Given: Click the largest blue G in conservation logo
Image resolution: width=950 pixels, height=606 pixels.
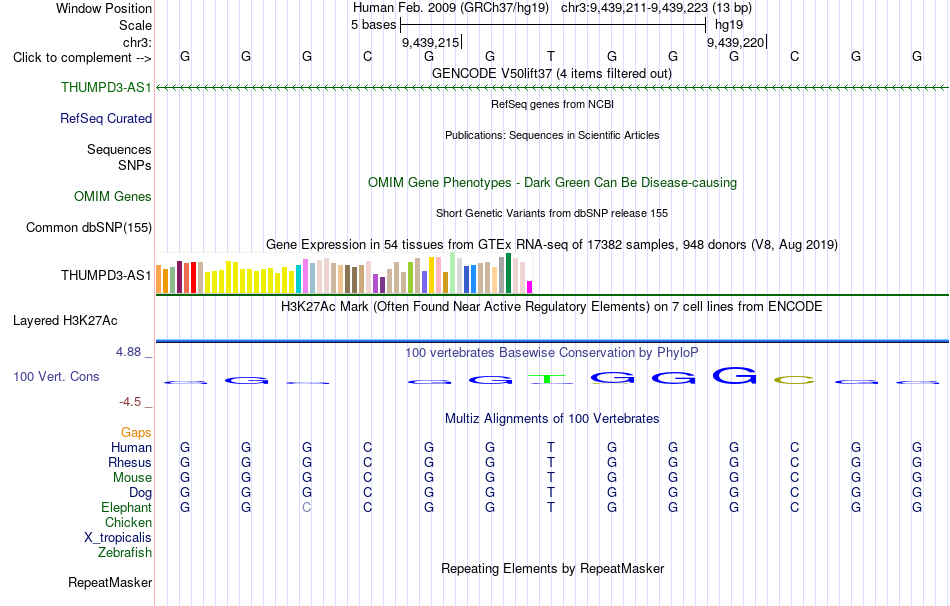Looking at the screenshot, I should point(734,376).
